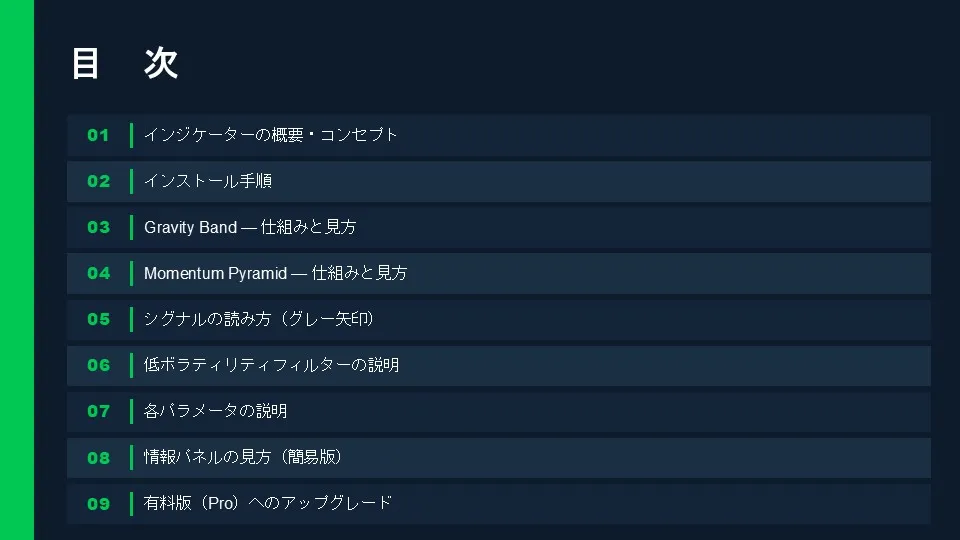Select the 低ボラティリティフィルターの説明 entry
Viewport: 960px width, 540px height.
tap(271, 365)
